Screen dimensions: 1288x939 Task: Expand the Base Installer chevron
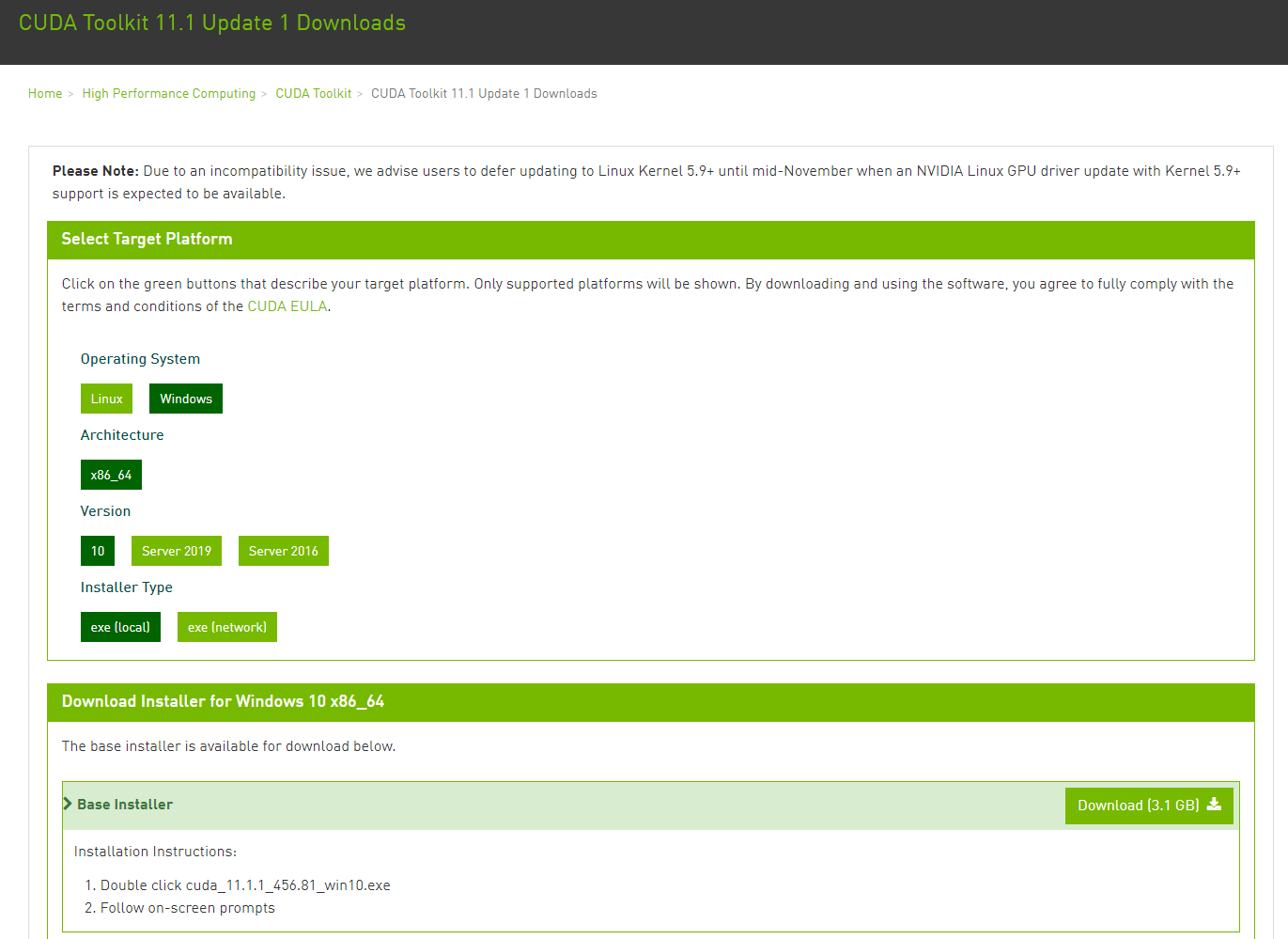pyautogui.click(x=68, y=804)
